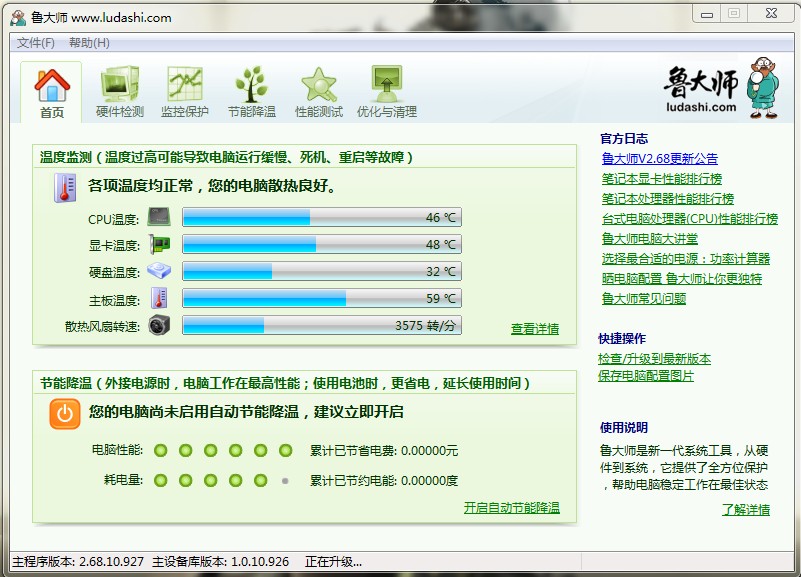
Task: Click the CPU chip icon next to CPU温度
Action: [159, 217]
